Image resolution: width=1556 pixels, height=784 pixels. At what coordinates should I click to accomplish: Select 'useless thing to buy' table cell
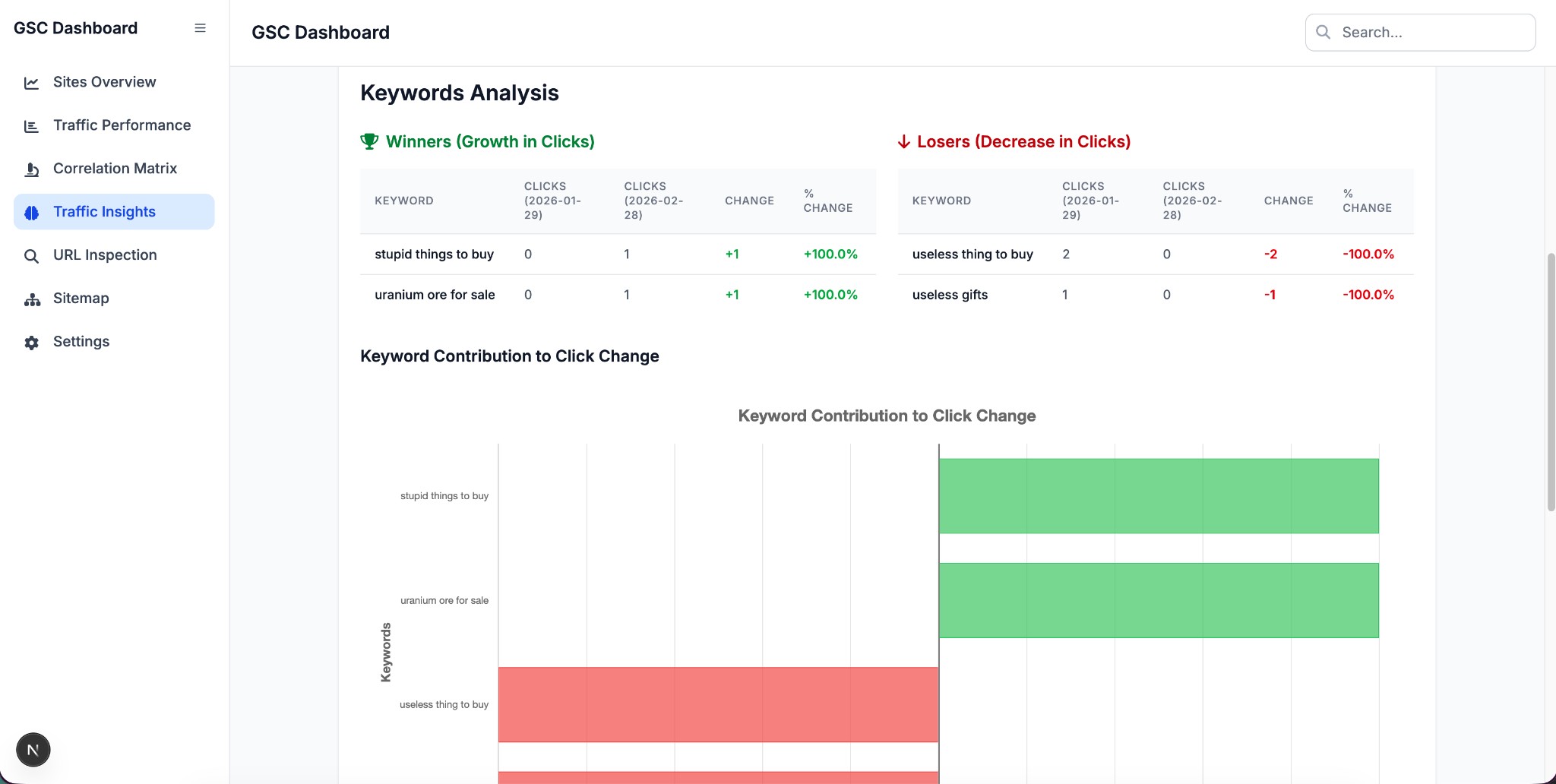coord(972,254)
